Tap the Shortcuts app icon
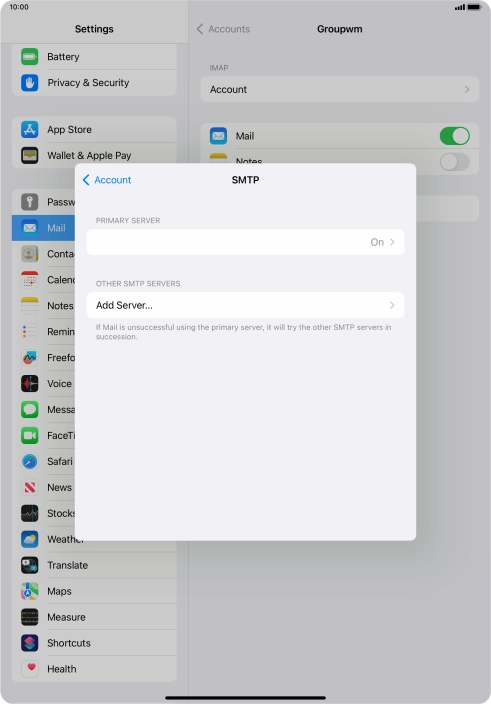The height and width of the screenshot is (704, 491). click(30, 643)
